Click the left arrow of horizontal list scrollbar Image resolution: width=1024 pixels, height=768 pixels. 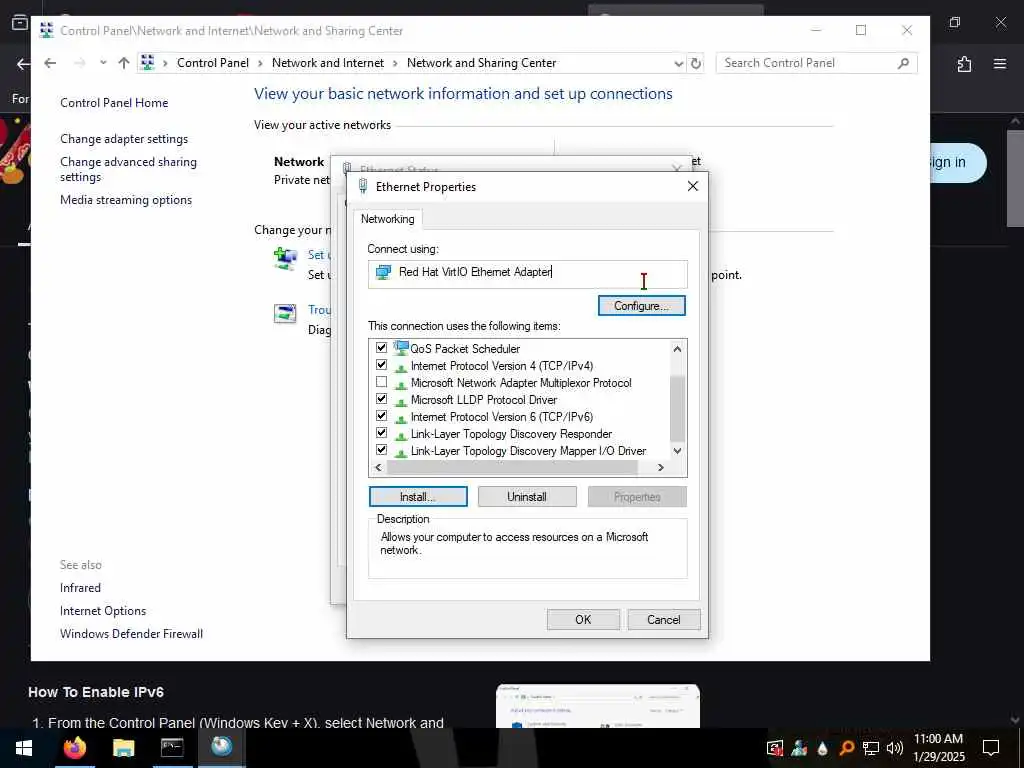(378, 468)
